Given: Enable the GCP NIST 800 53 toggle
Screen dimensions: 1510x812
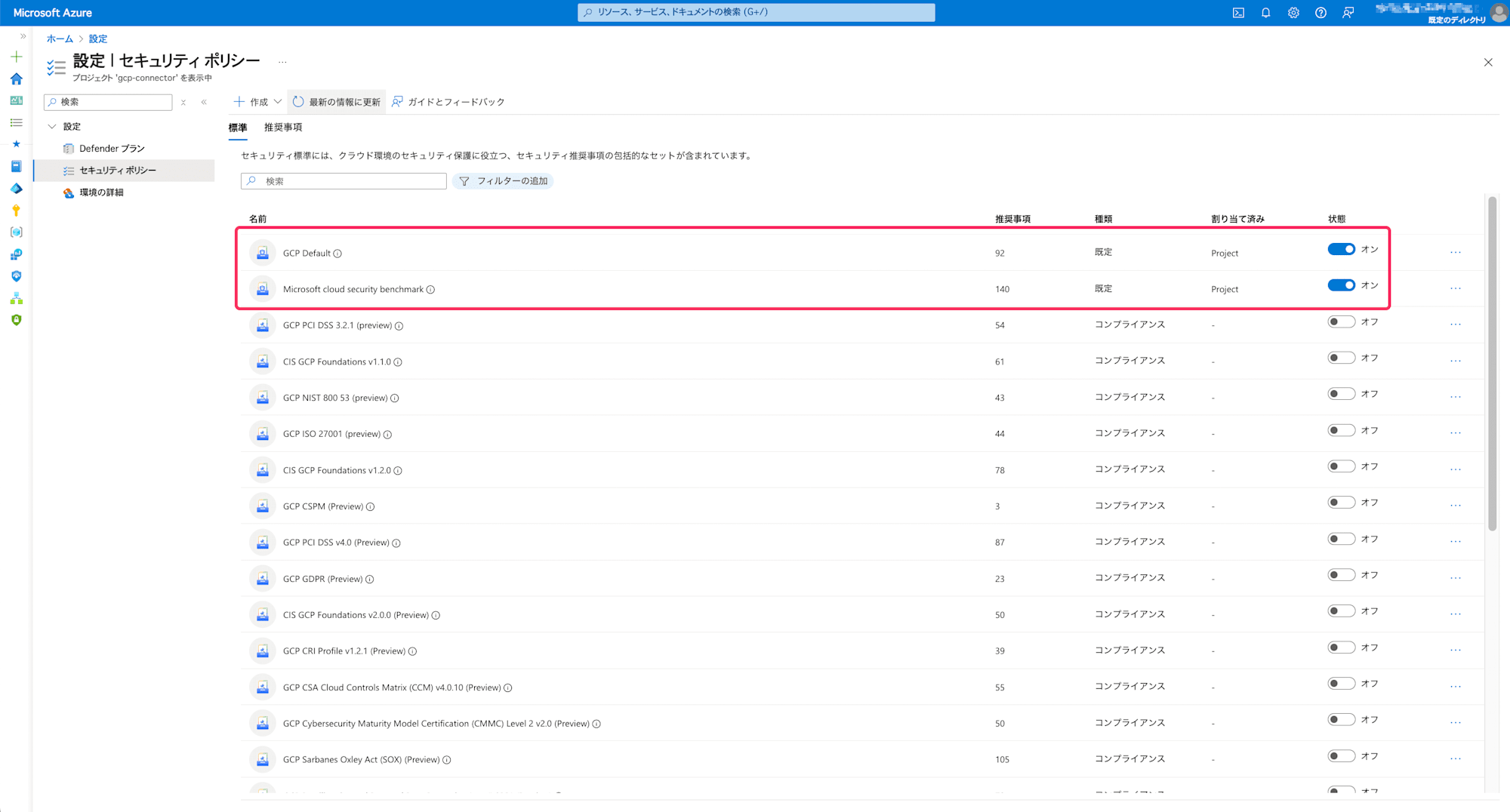Looking at the screenshot, I should coord(1341,394).
